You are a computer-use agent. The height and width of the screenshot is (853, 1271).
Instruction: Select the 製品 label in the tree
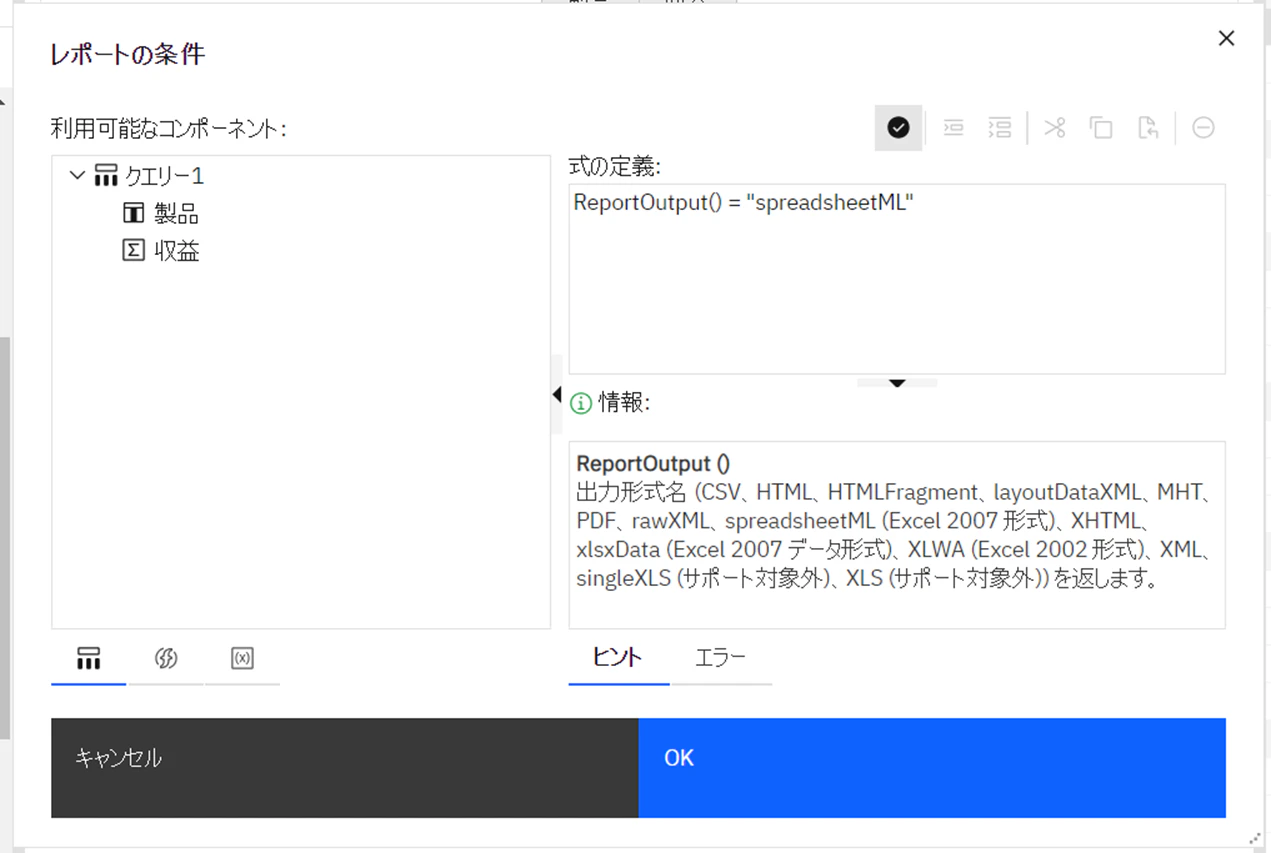(x=176, y=213)
